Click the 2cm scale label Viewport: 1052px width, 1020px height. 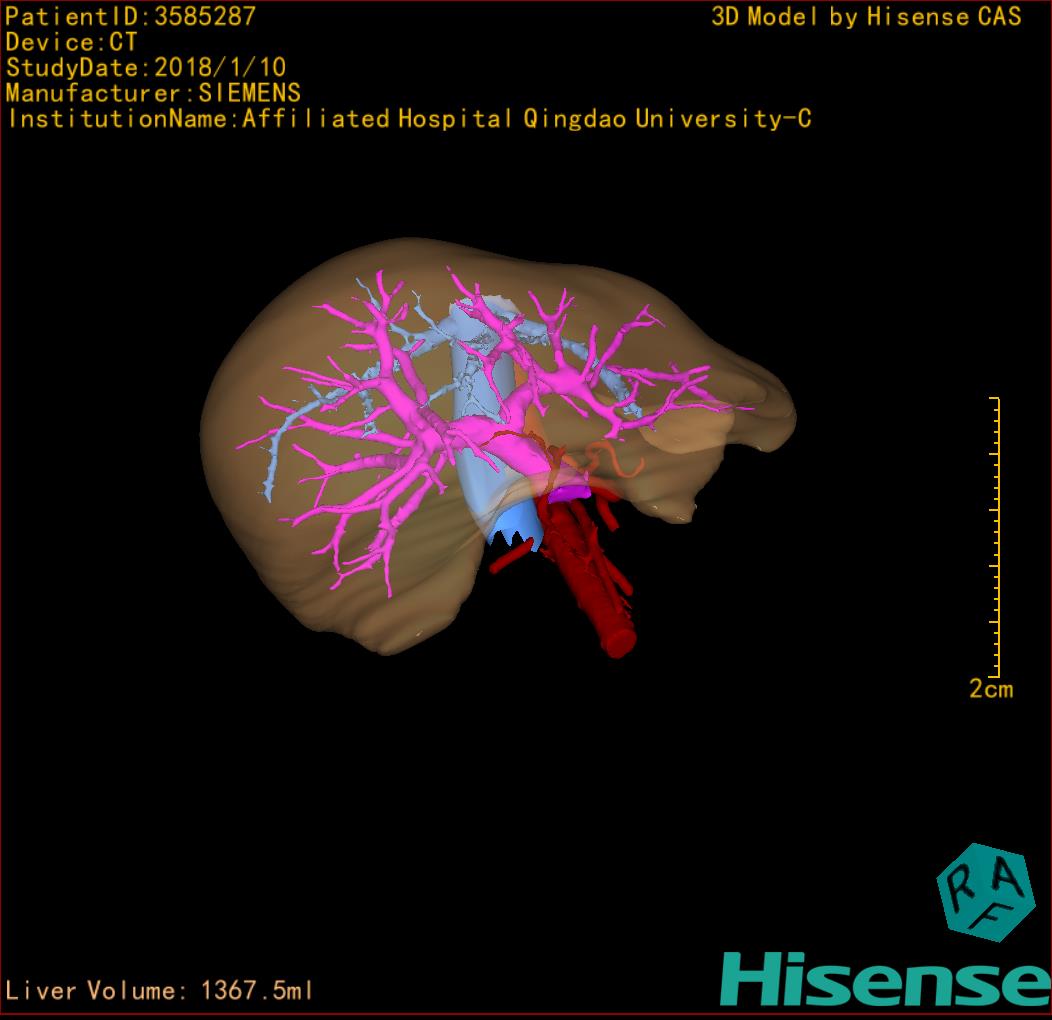coord(991,688)
